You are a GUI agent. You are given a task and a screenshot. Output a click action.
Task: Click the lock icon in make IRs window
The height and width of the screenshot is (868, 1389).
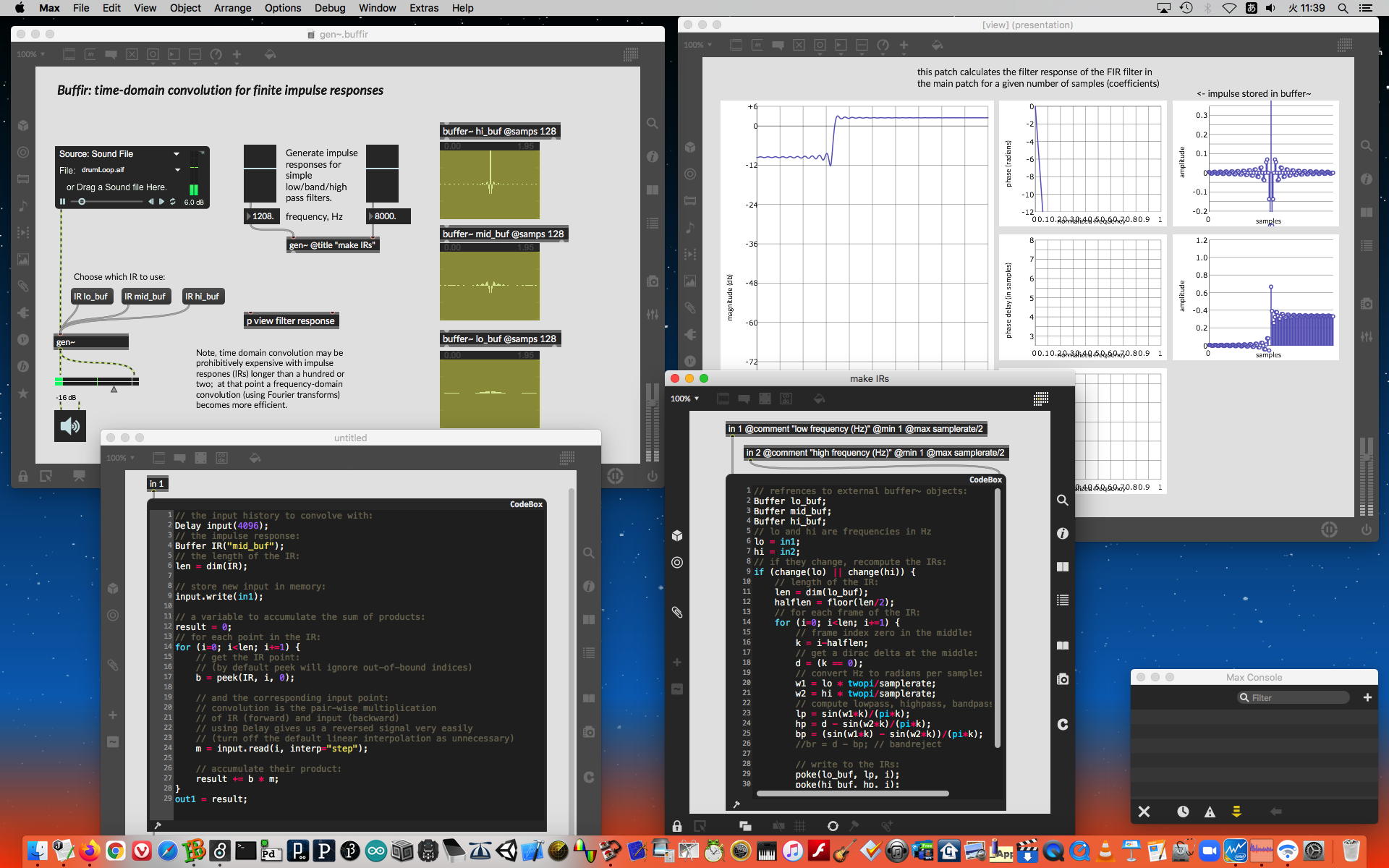pyautogui.click(x=677, y=826)
